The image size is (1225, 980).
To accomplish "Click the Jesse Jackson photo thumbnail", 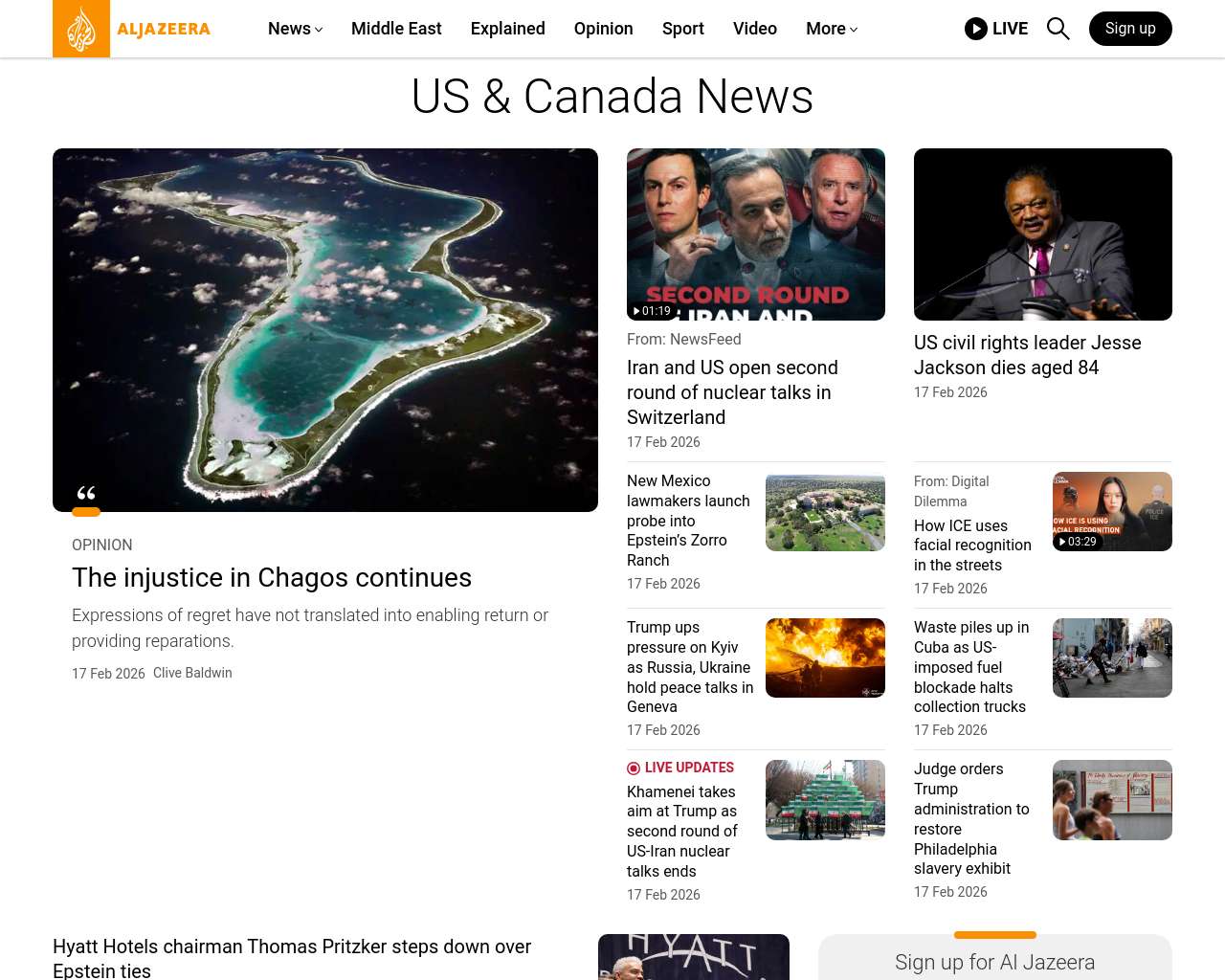I will 1043,234.
